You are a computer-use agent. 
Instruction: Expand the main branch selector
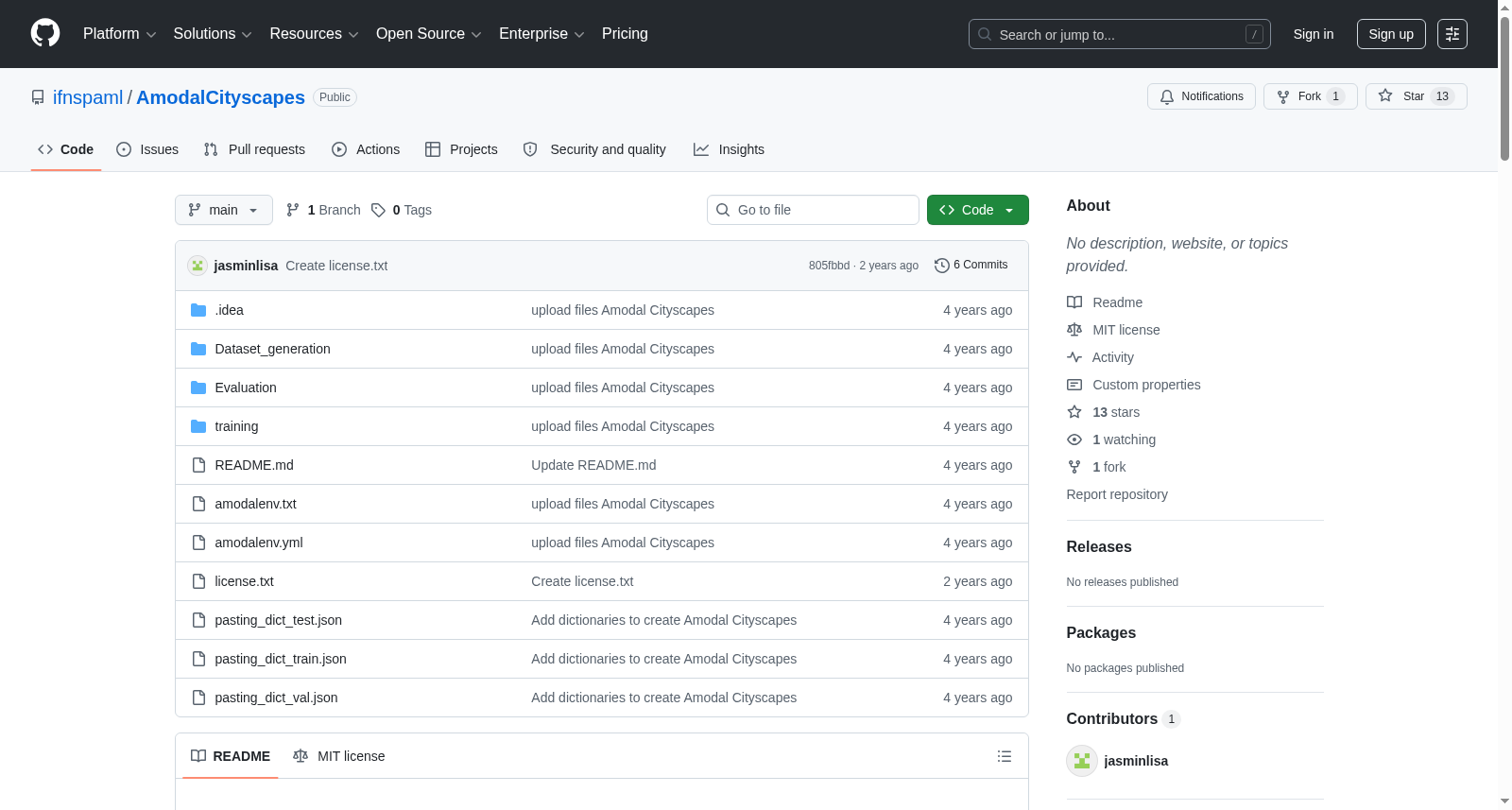click(x=224, y=210)
